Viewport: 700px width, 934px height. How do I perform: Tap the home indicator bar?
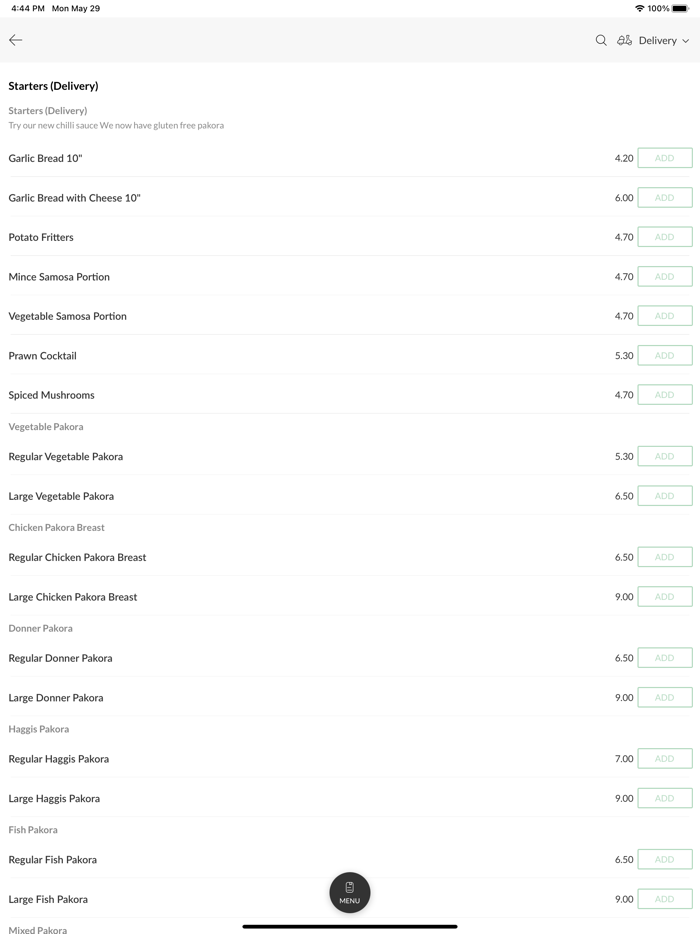coord(350,926)
